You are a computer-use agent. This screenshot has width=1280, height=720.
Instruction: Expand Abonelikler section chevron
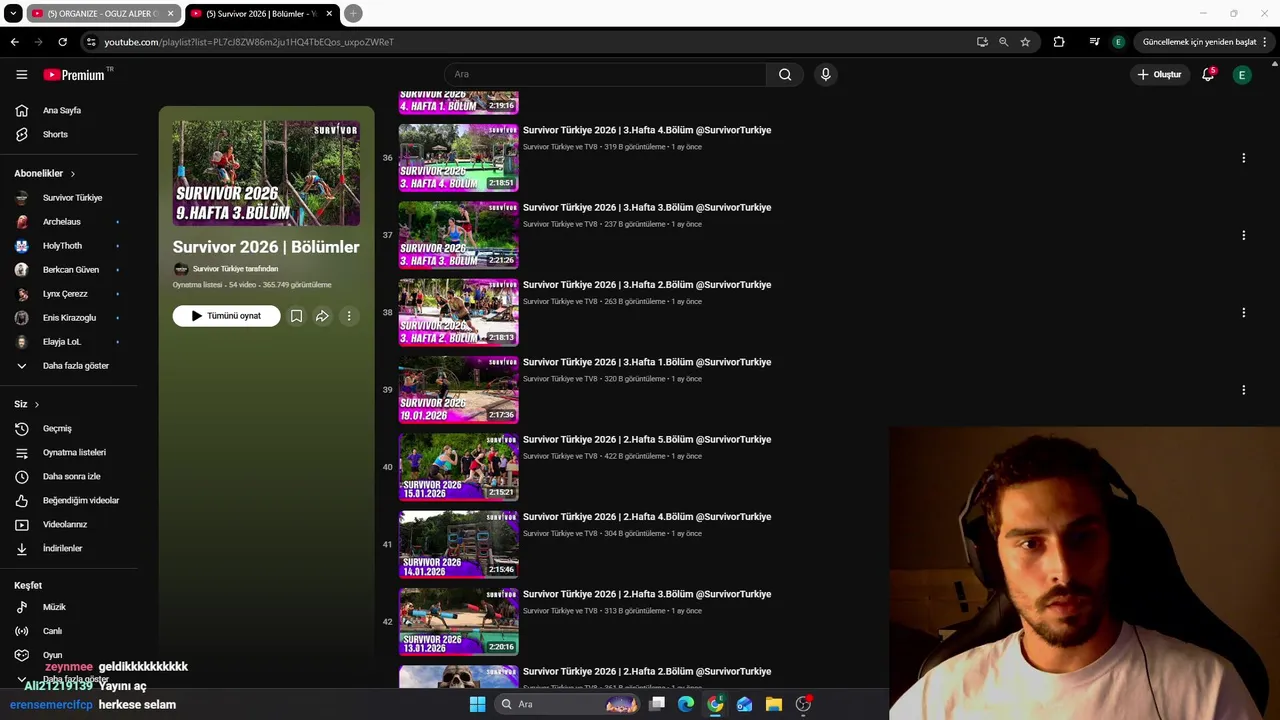pyautogui.click(x=72, y=174)
